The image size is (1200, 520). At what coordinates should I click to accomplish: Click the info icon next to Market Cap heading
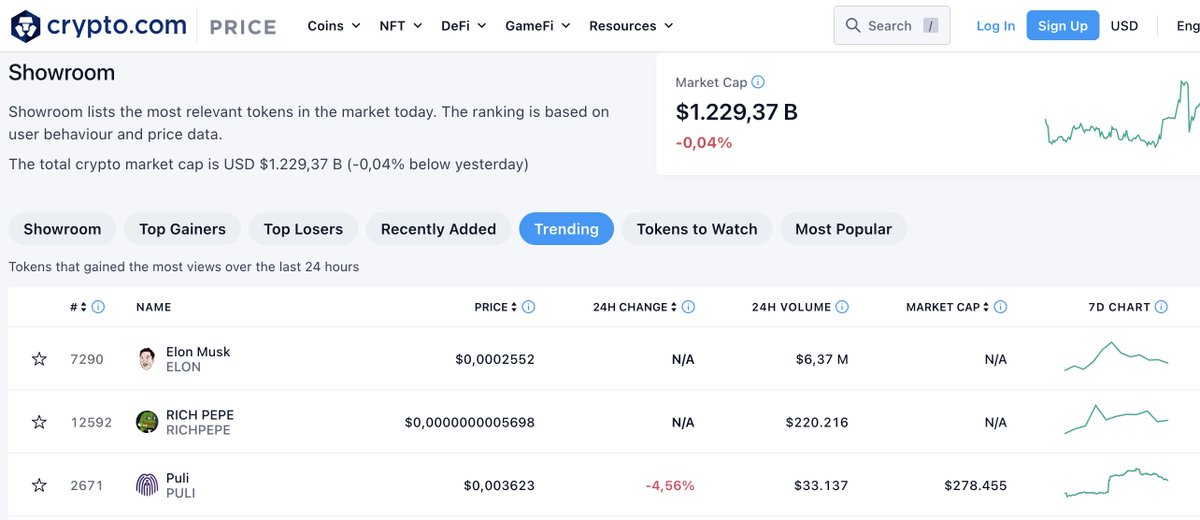pos(758,82)
